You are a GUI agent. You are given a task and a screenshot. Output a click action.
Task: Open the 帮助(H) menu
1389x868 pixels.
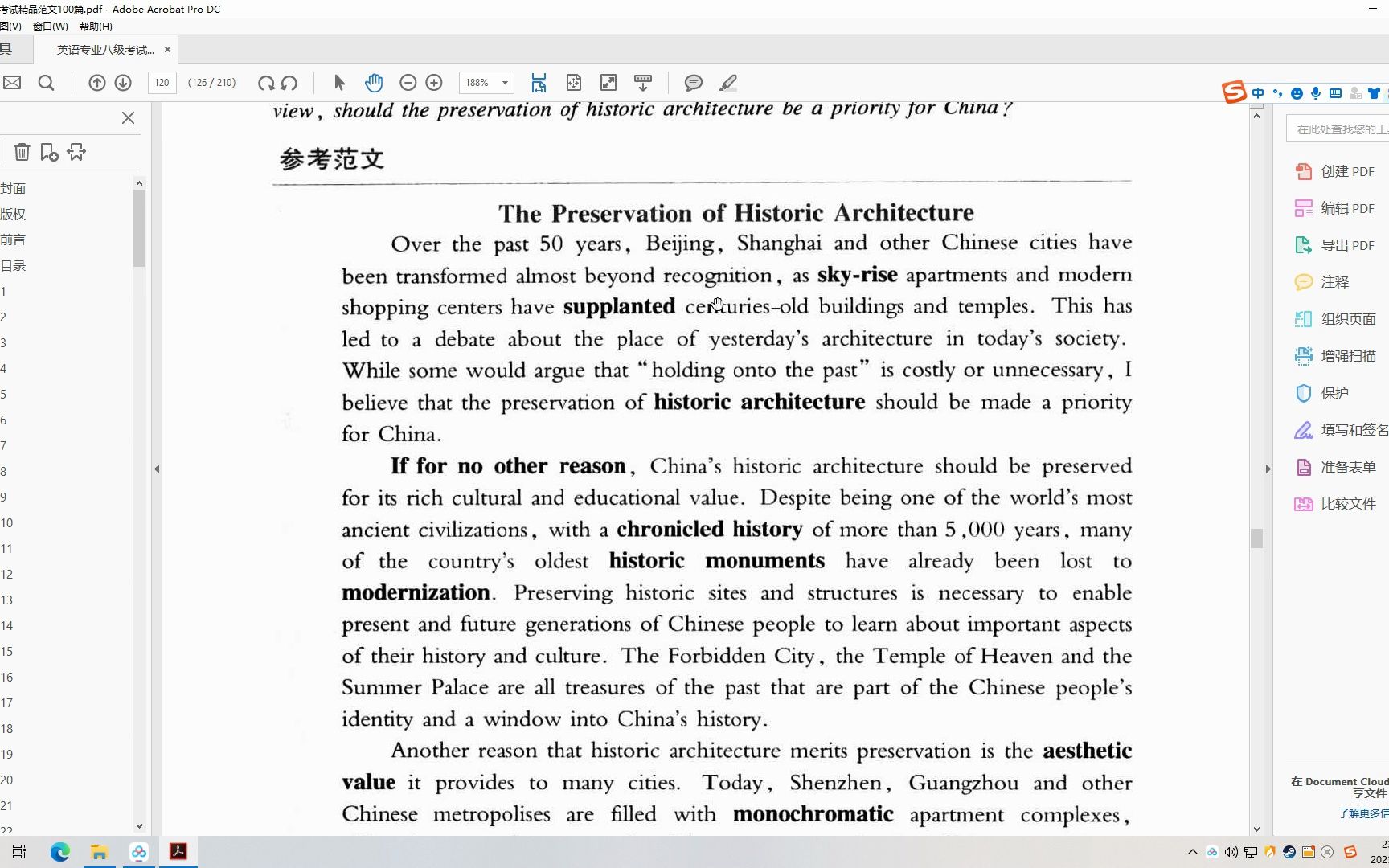click(96, 26)
